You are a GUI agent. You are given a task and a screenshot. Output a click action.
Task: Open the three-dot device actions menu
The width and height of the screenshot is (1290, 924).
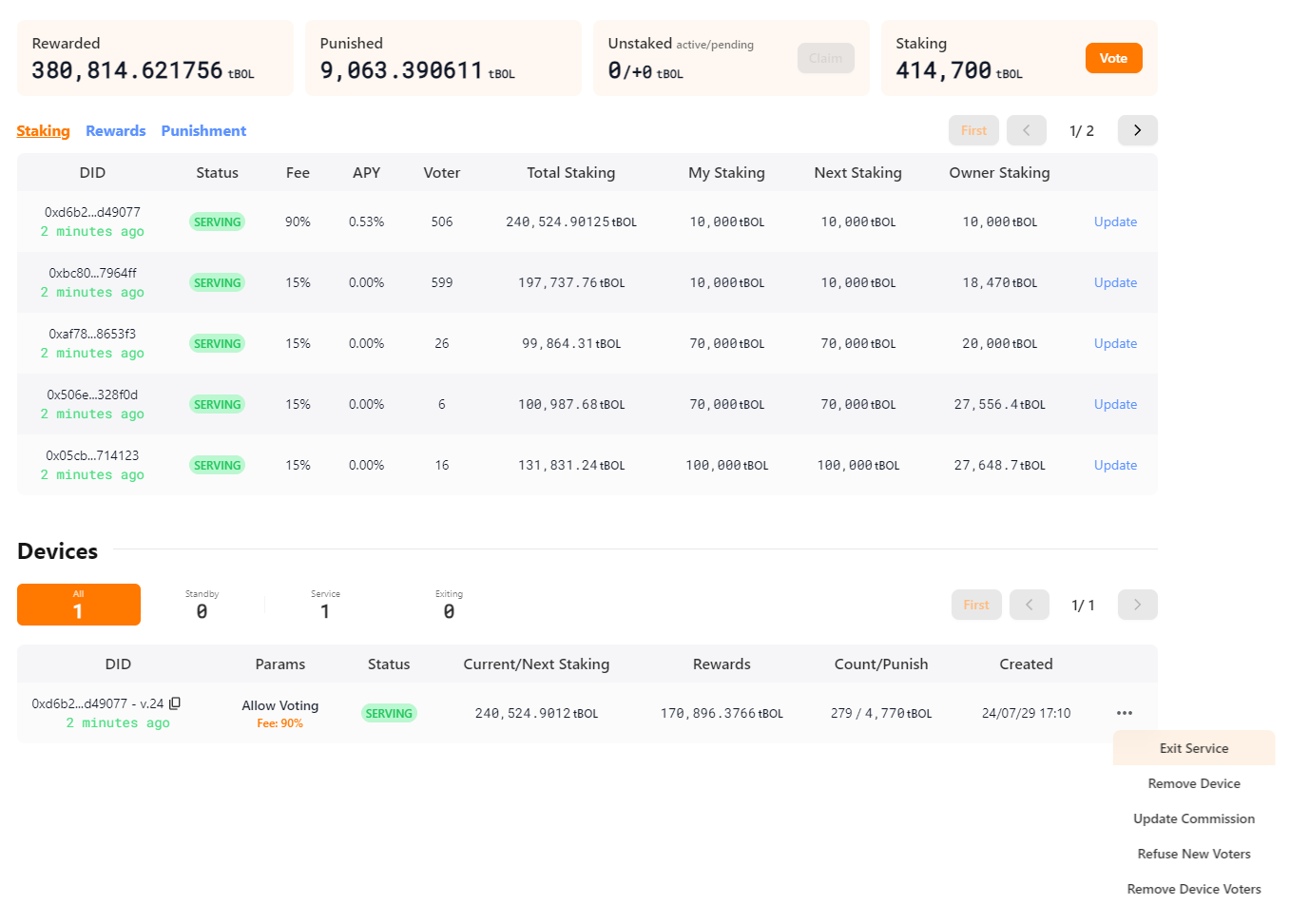click(1125, 713)
